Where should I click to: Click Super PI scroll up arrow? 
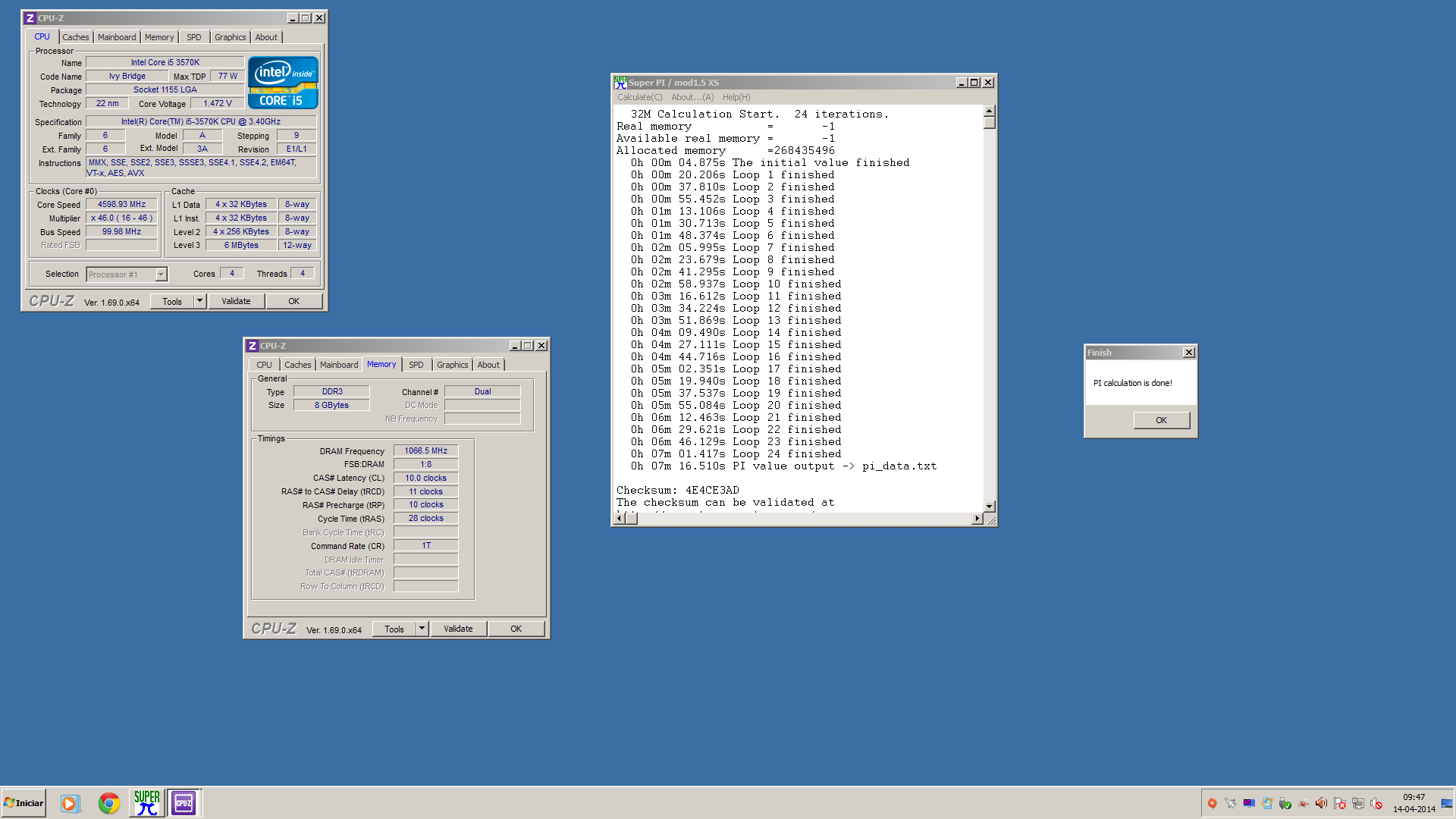(989, 111)
